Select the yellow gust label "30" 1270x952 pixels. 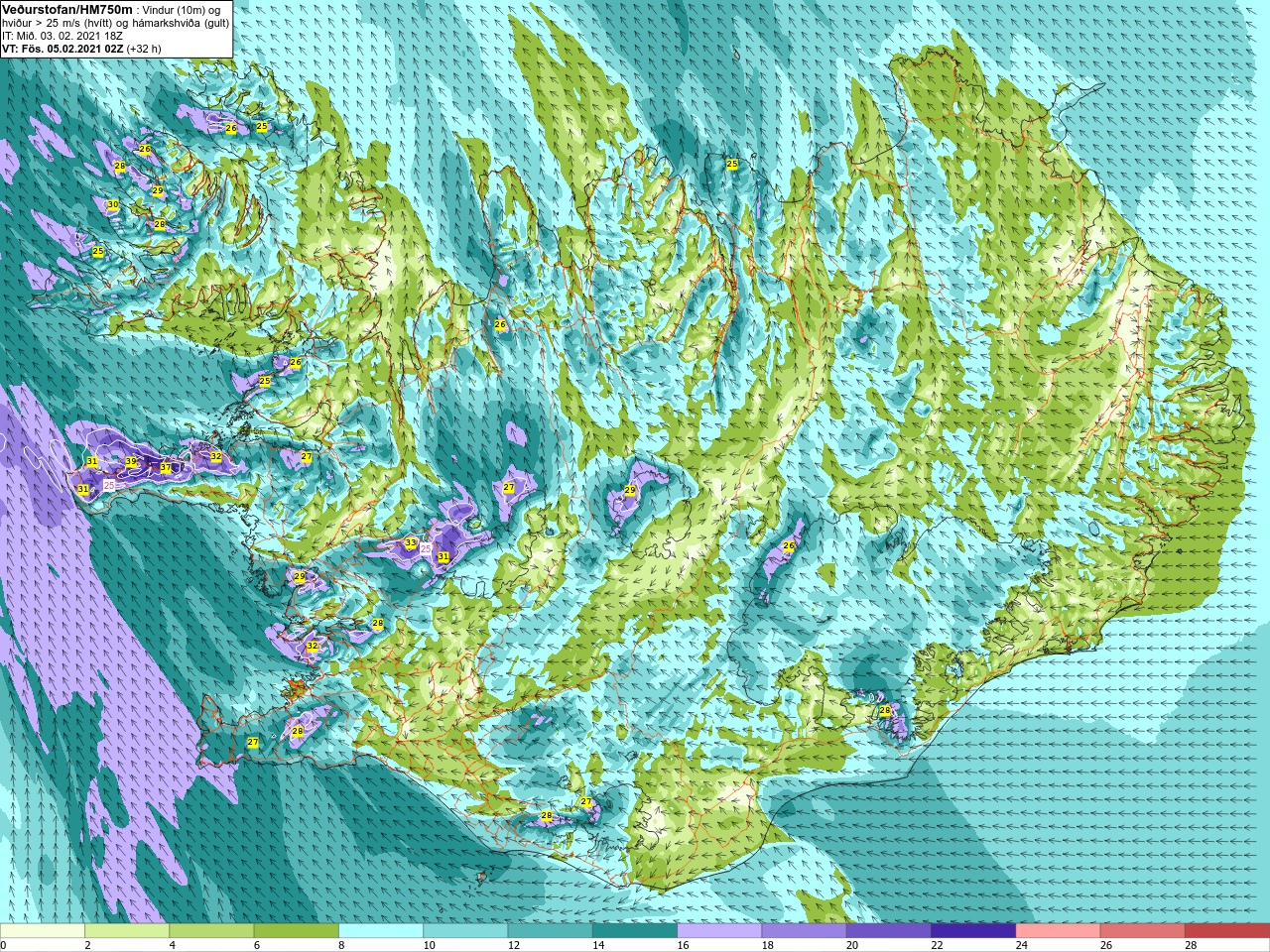[113, 205]
